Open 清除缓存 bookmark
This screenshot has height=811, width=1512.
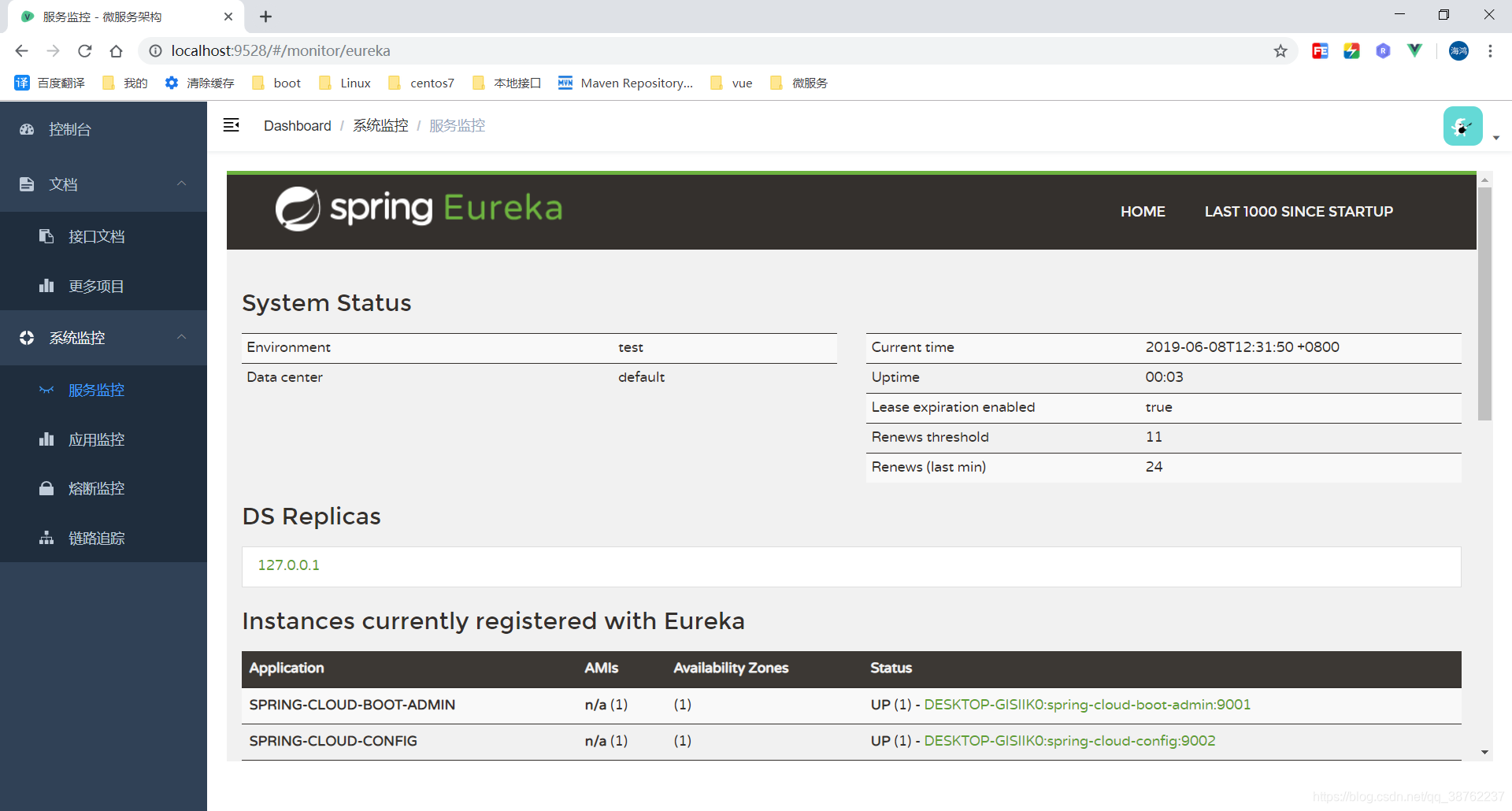(199, 83)
